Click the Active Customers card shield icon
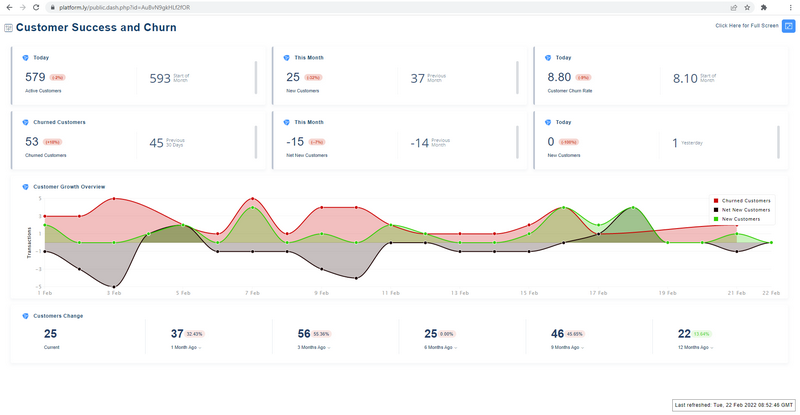This screenshot has width=800, height=415. pyautogui.click(x=26, y=58)
